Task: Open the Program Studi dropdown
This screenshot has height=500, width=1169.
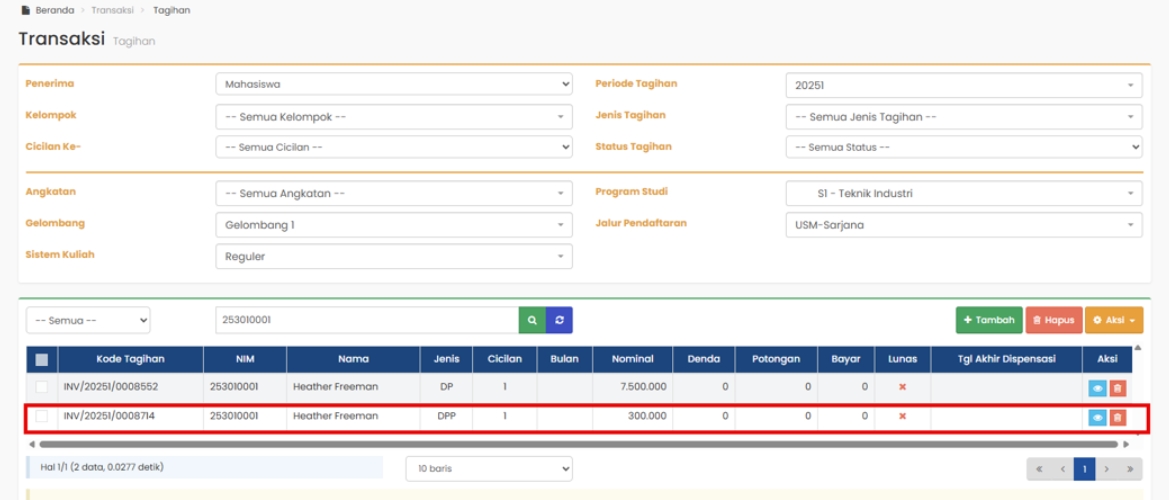Action: (x=963, y=193)
